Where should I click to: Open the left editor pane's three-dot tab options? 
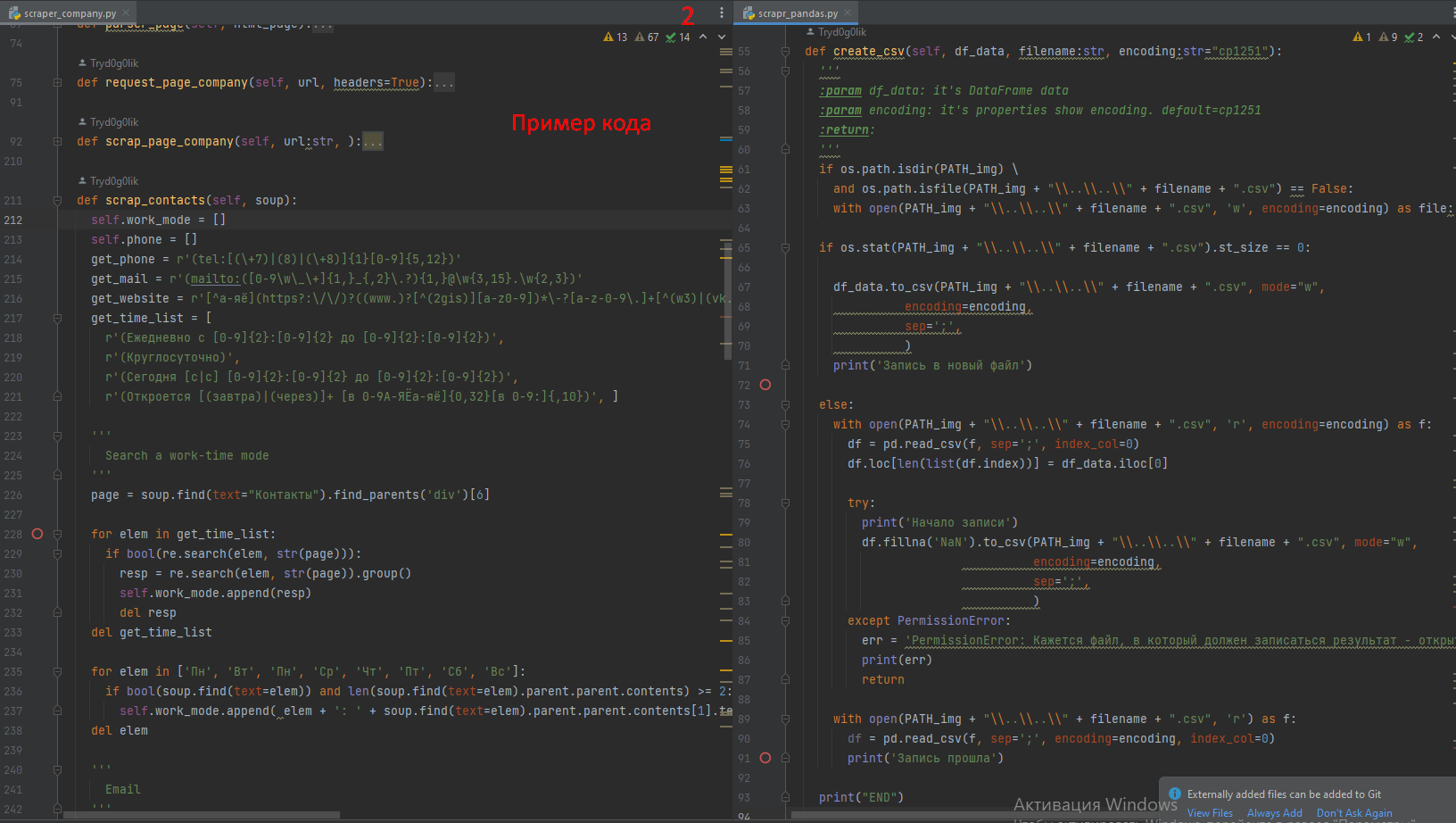(722, 12)
